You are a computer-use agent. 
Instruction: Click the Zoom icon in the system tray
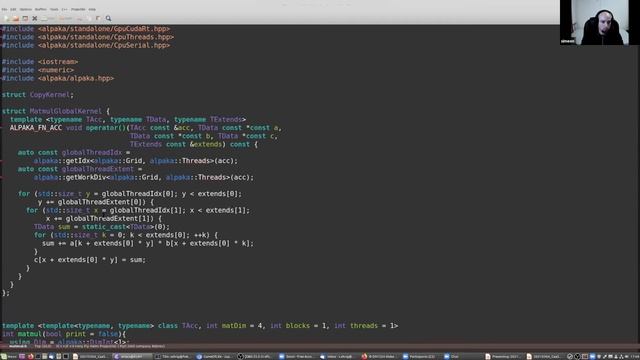[592, 356]
